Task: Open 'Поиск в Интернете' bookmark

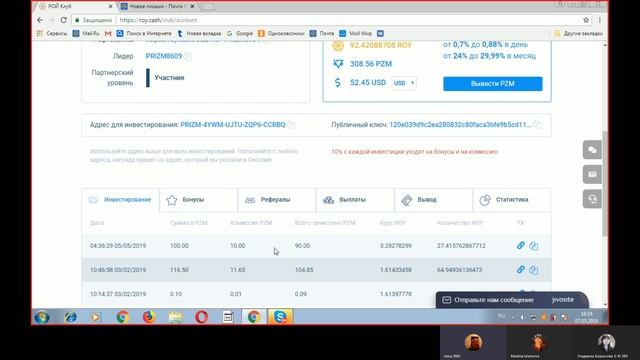Action: tap(144, 33)
